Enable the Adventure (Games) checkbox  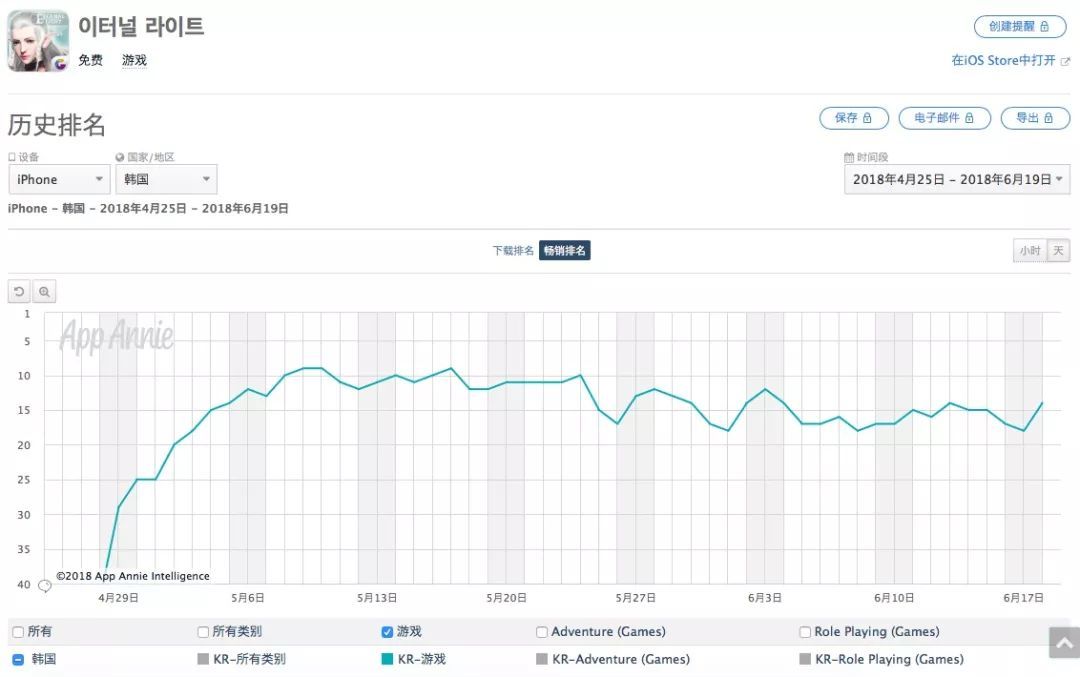tap(542, 632)
